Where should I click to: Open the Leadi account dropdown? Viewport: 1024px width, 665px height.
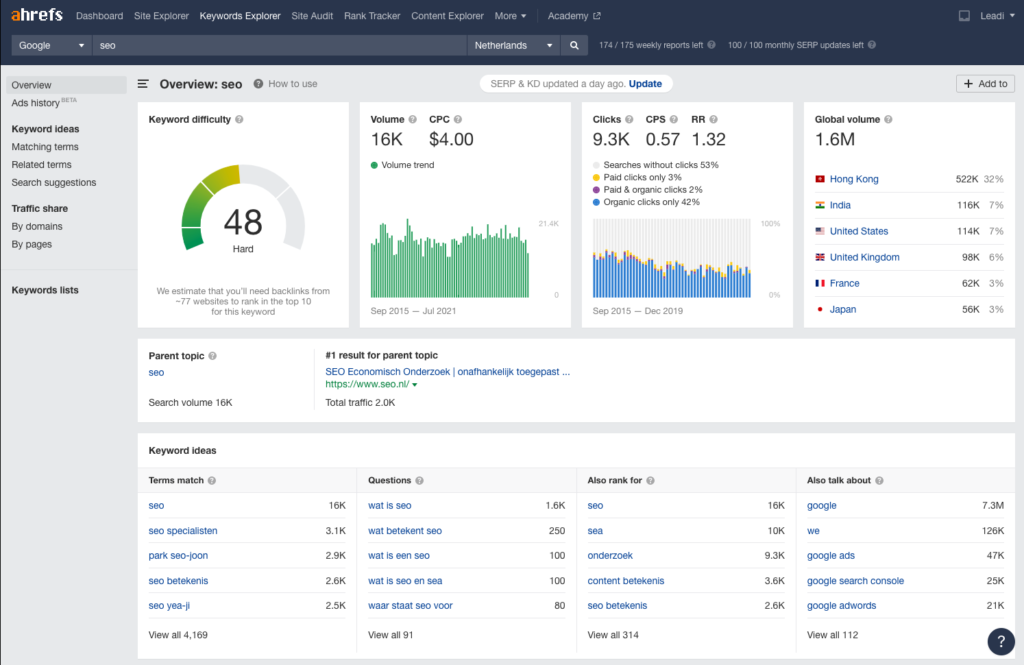(997, 16)
